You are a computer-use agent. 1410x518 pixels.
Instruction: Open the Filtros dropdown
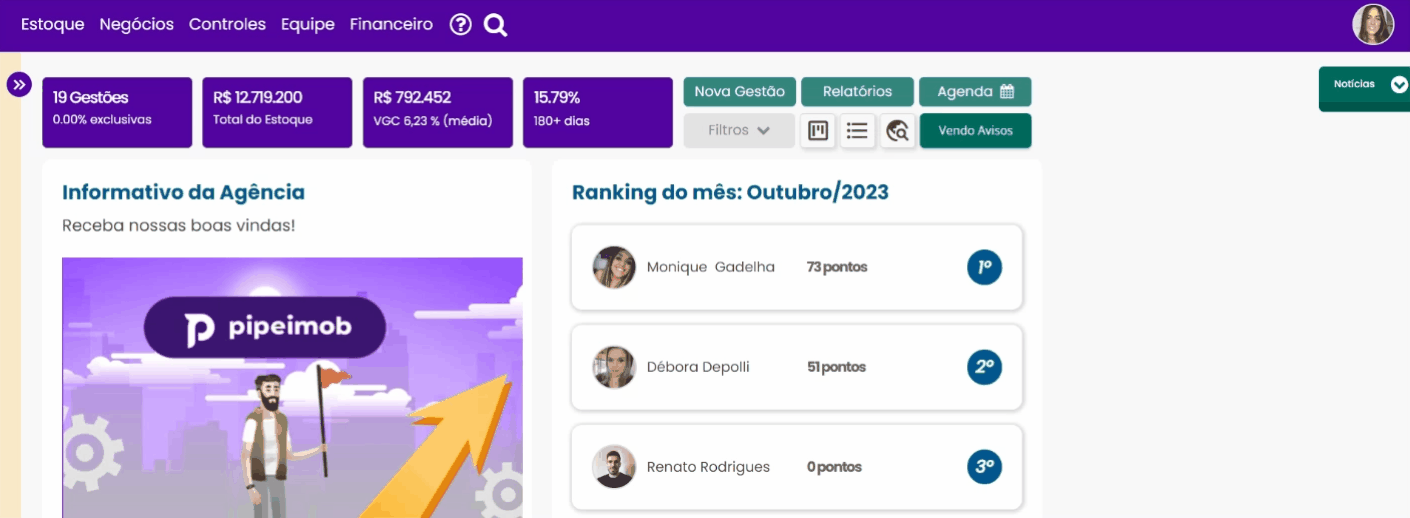[739, 131]
